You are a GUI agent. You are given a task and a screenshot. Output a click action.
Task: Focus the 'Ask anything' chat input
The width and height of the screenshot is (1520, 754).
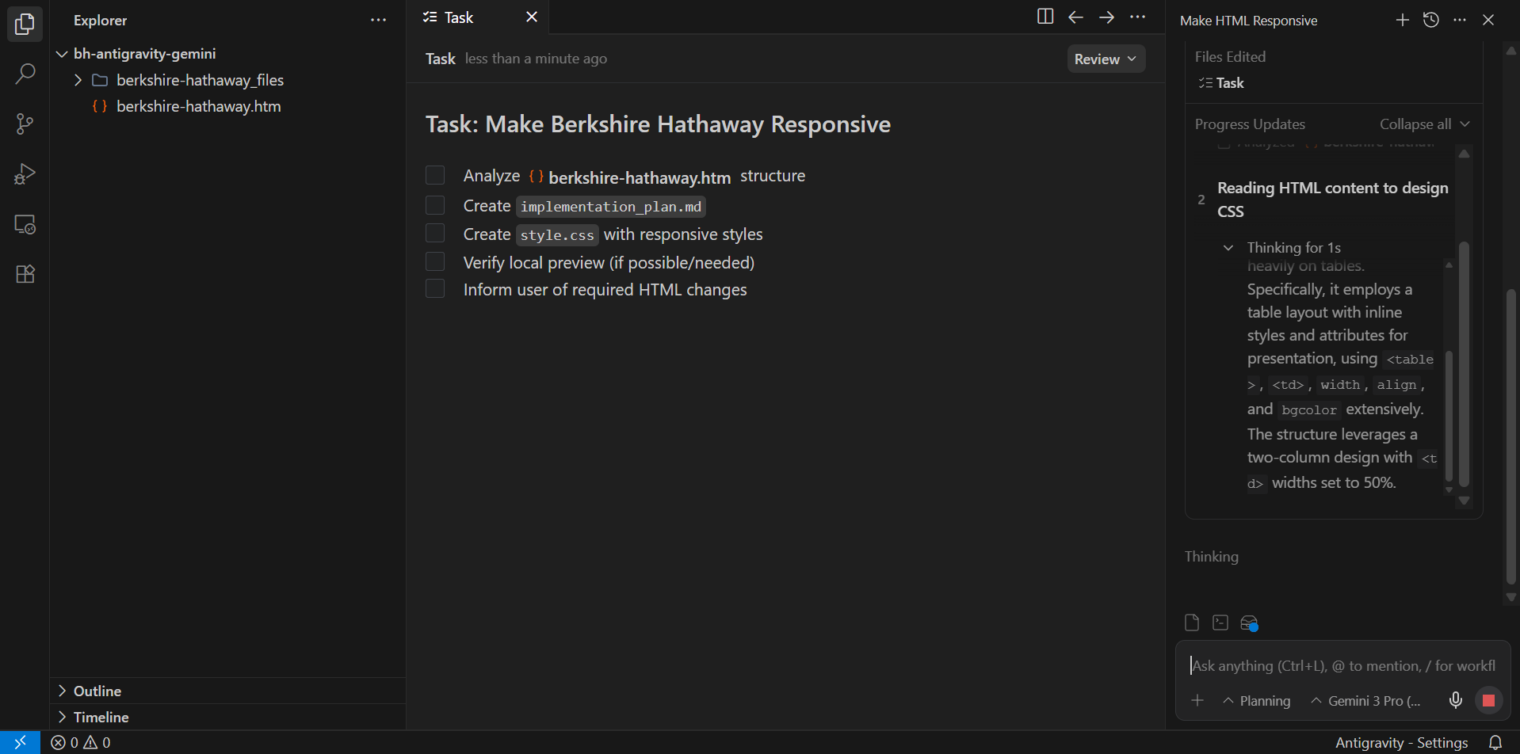1340,666
